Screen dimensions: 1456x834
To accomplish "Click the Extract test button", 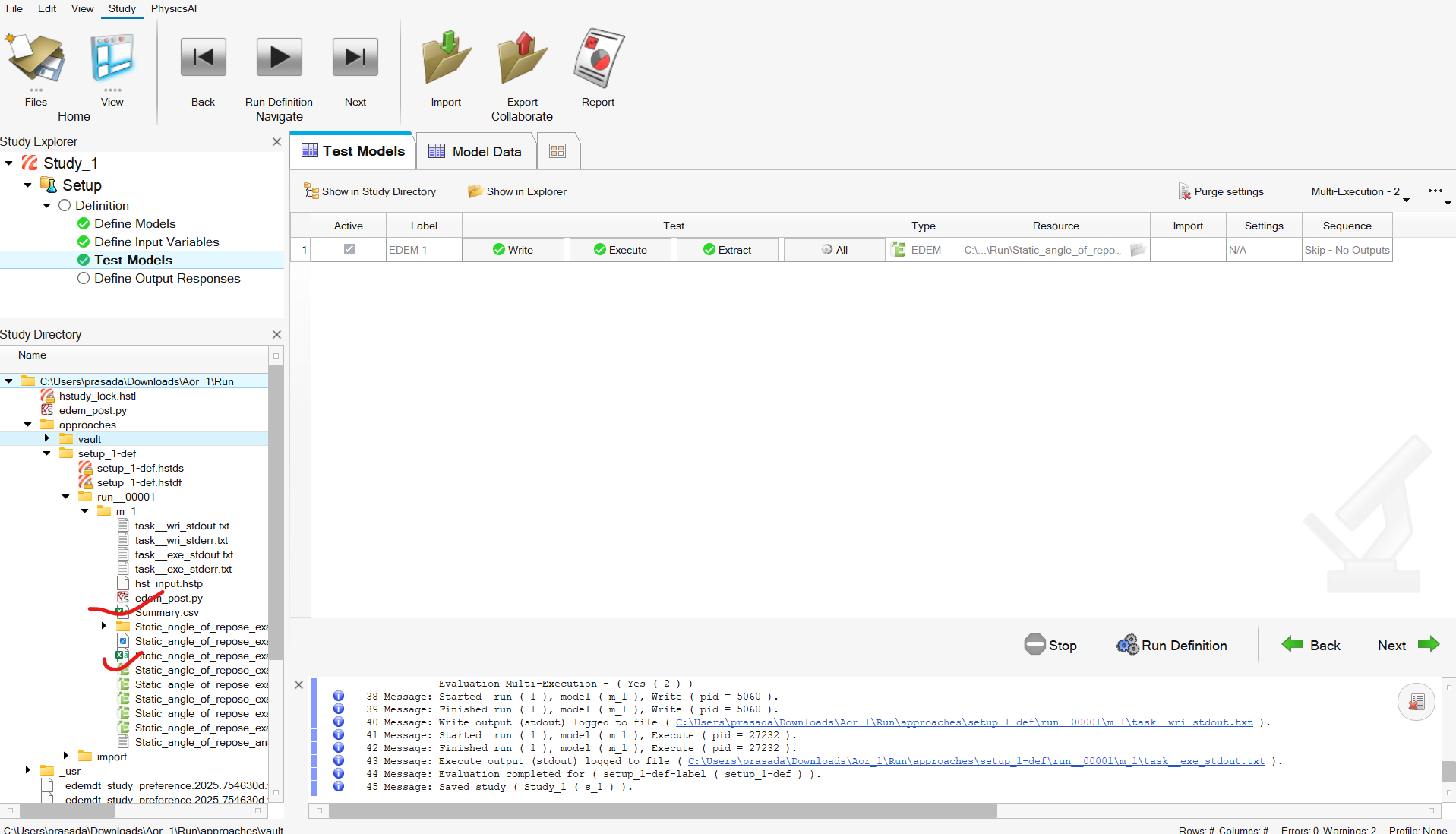I will point(727,250).
